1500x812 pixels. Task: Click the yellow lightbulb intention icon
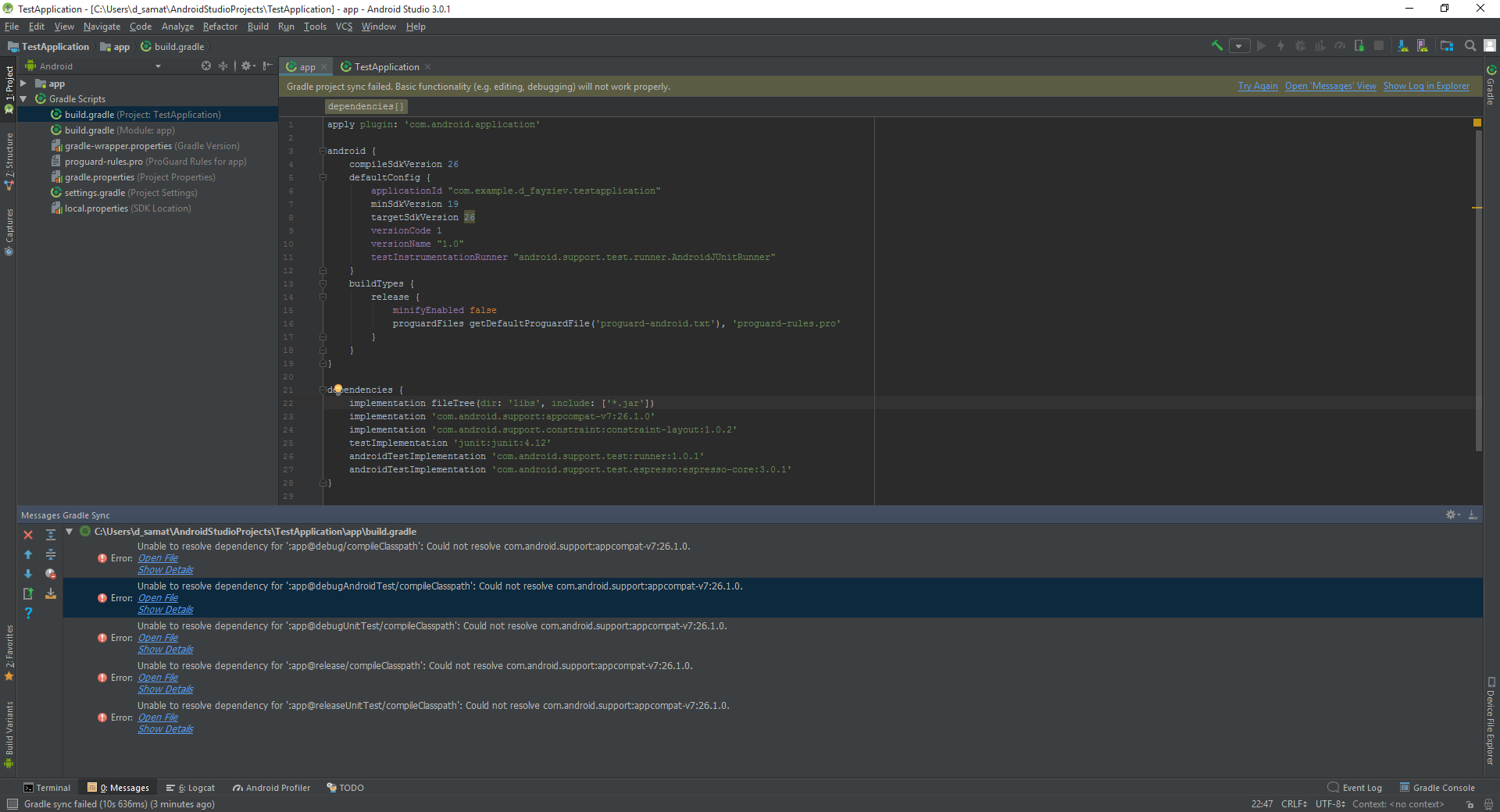(x=337, y=390)
